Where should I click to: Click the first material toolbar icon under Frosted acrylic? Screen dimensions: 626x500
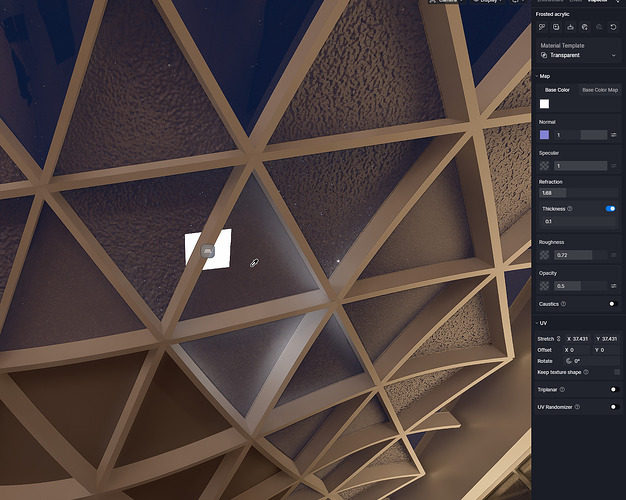click(543, 27)
